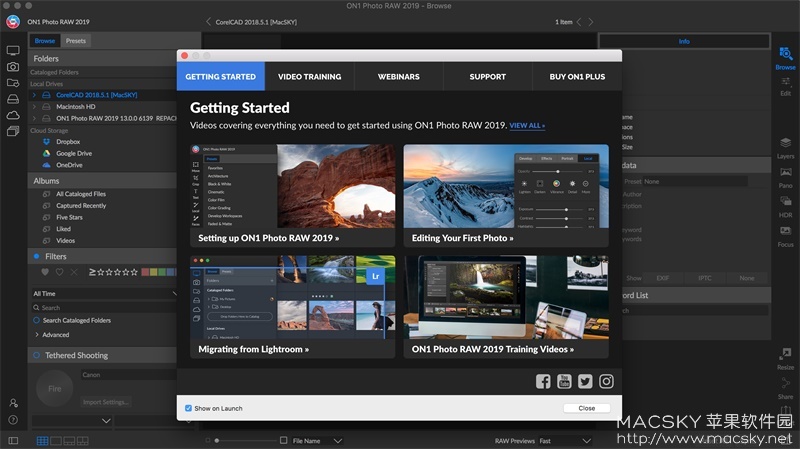Open Instagram icon in dialog footer
The image size is (800, 449).
click(x=606, y=381)
